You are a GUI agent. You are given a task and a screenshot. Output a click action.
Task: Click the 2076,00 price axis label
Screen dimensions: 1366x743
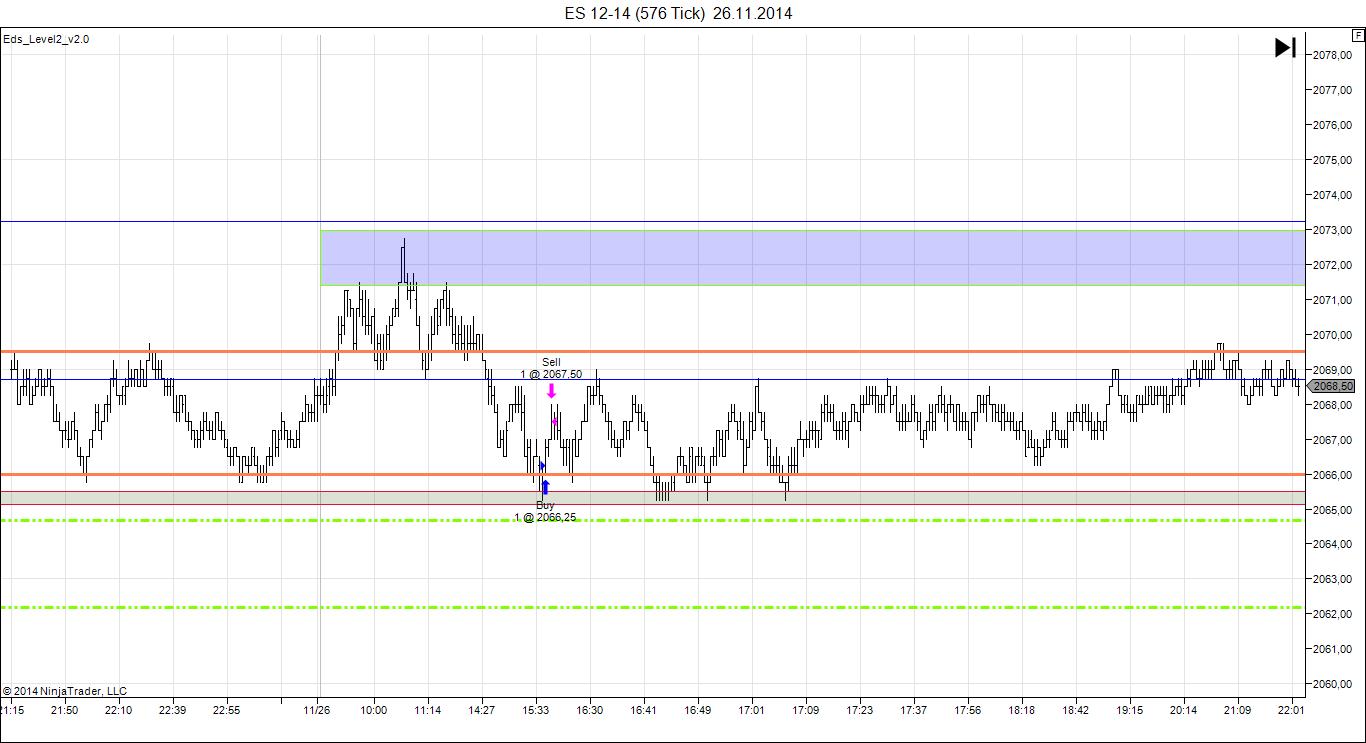[x=1331, y=125]
